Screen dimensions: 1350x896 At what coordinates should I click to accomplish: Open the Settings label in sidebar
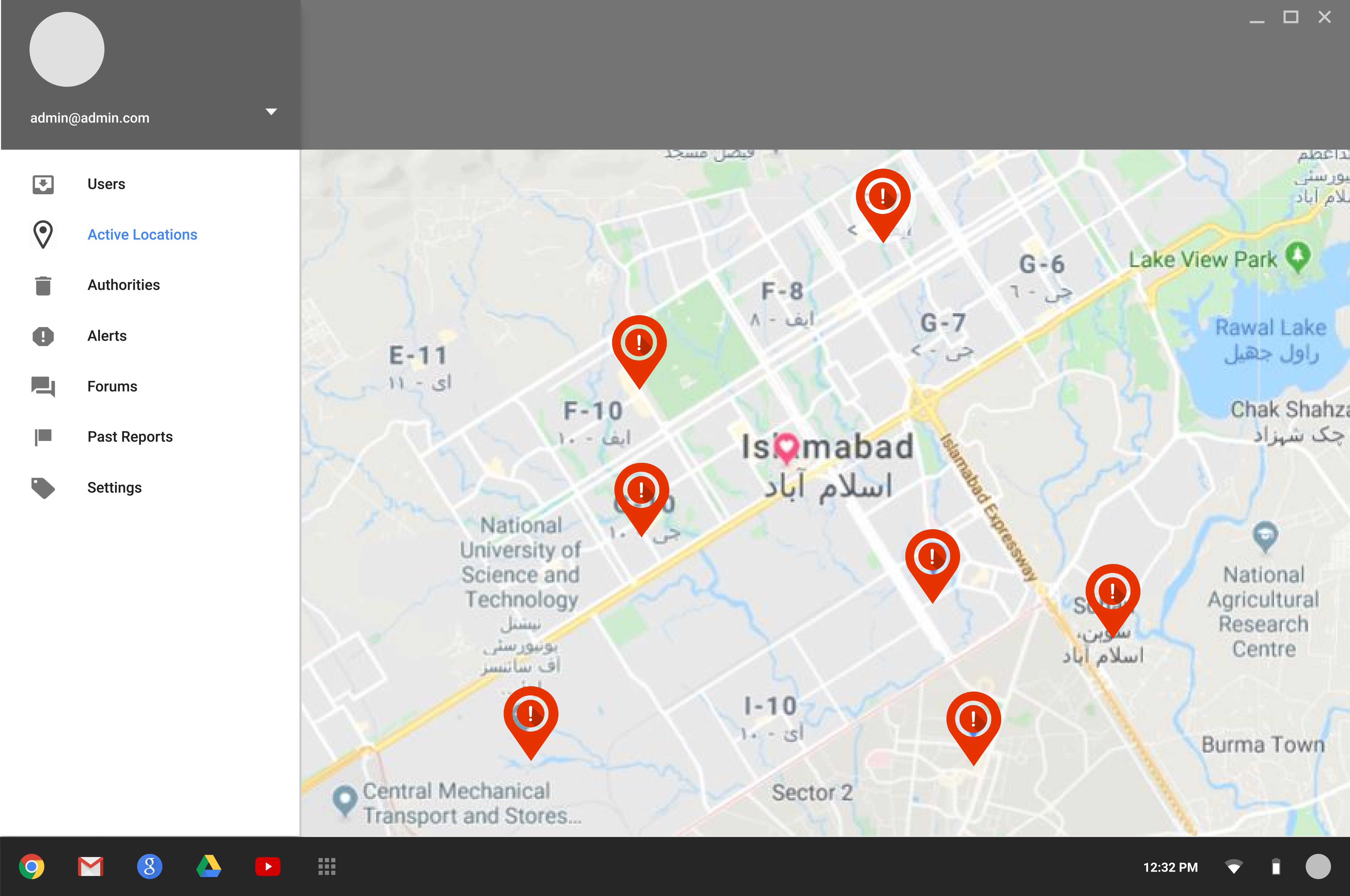pyautogui.click(x=114, y=488)
